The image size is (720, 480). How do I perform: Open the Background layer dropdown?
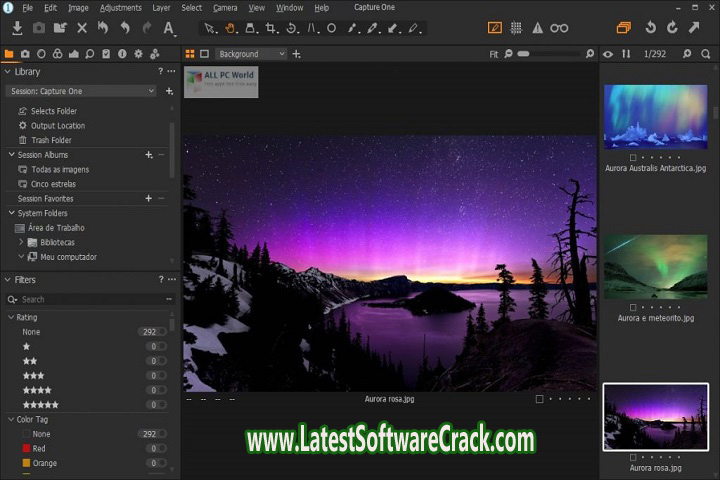tap(251, 54)
